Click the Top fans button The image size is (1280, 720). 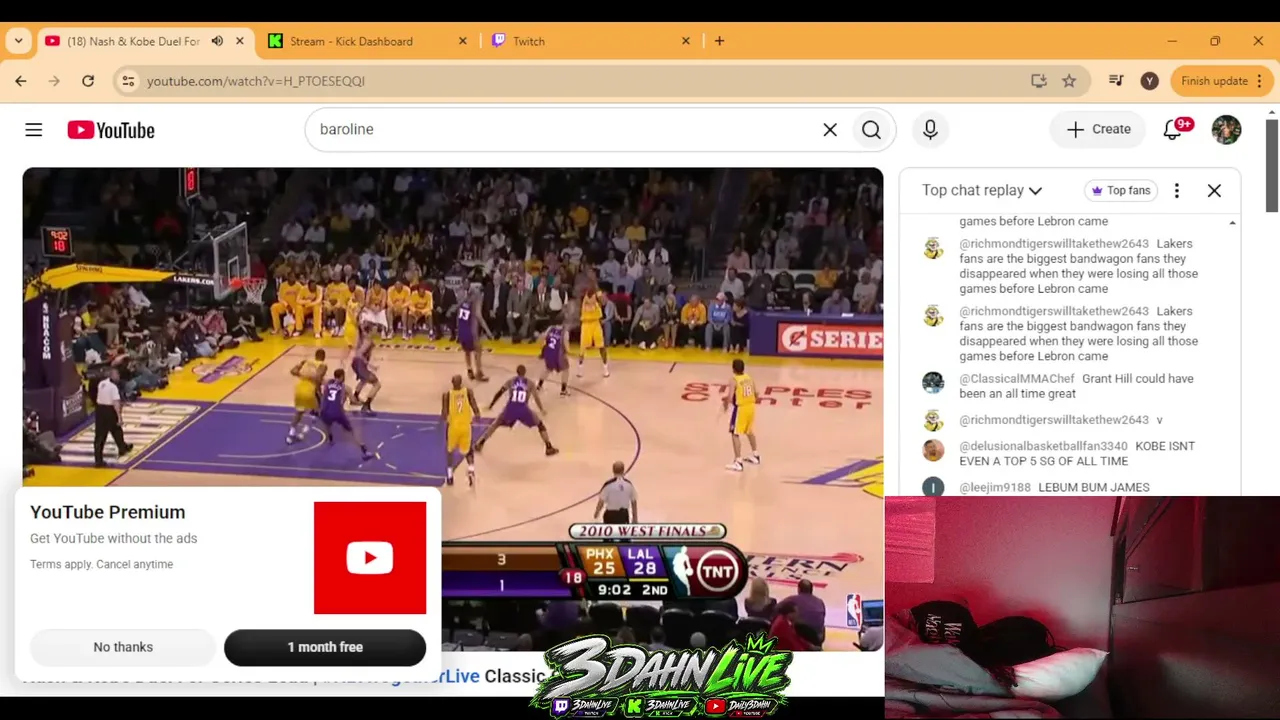coord(1120,190)
